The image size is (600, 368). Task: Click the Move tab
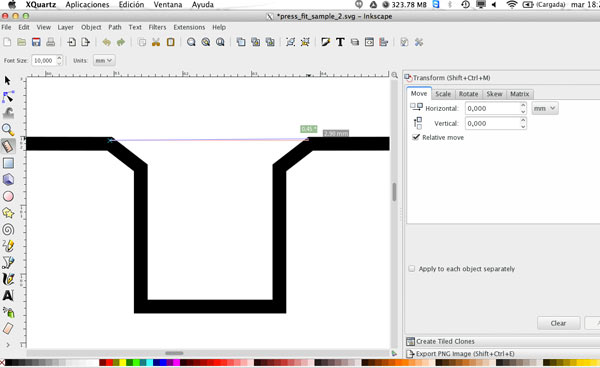click(419, 93)
